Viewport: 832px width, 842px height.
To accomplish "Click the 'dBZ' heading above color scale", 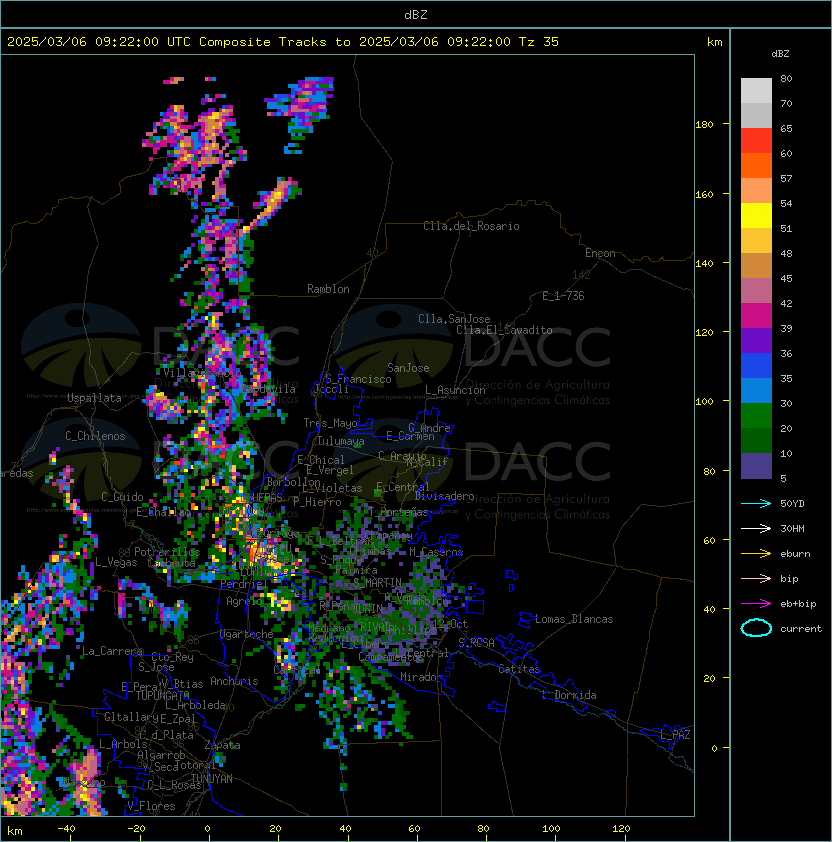I will click(x=780, y=54).
